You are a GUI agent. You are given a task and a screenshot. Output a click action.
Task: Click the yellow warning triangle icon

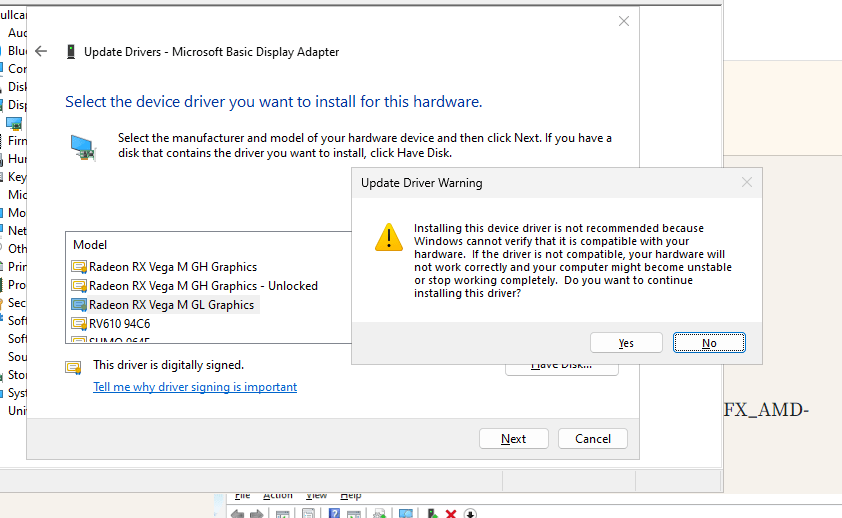pos(389,237)
